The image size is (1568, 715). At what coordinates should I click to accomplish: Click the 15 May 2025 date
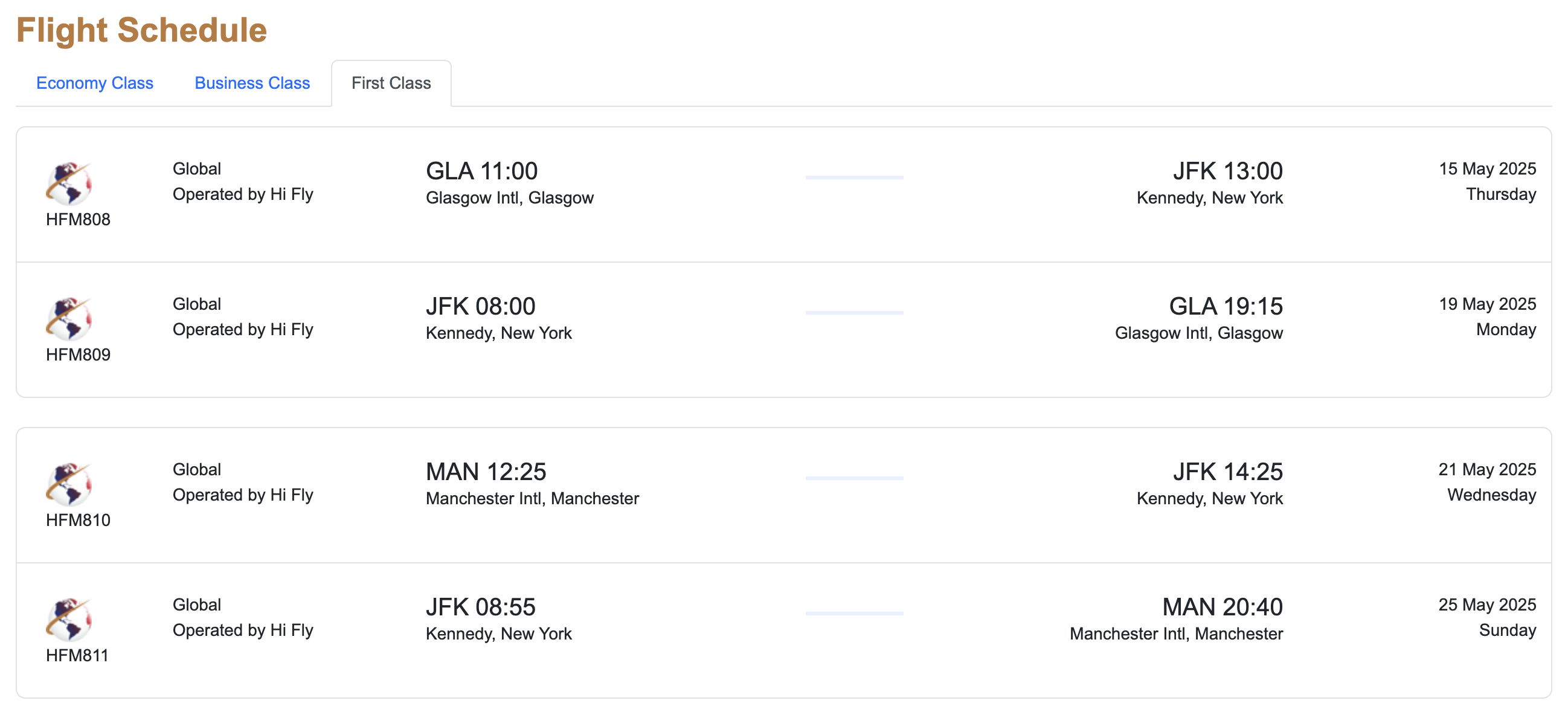point(1487,168)
